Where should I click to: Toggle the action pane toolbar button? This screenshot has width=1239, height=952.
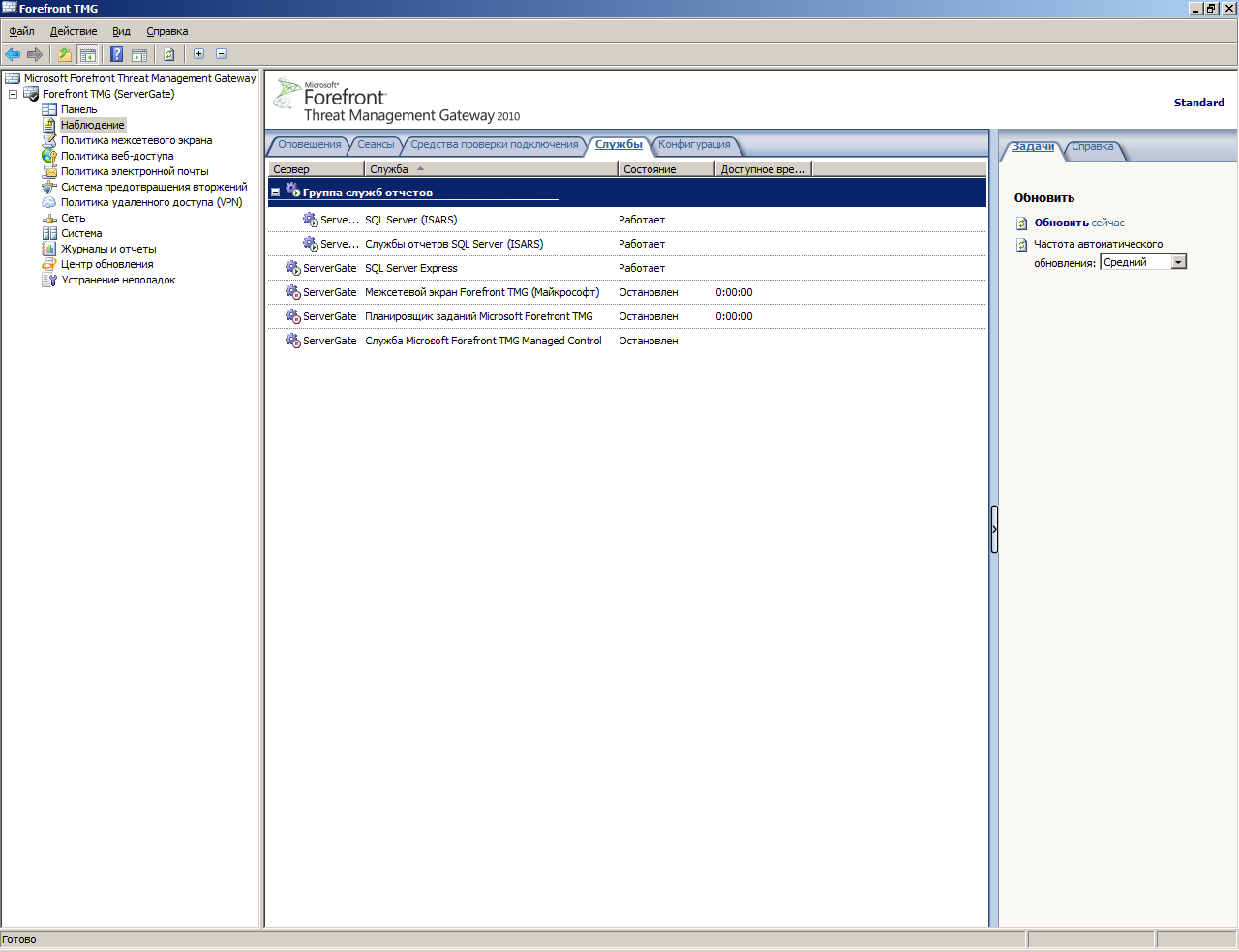coord(139,54)
